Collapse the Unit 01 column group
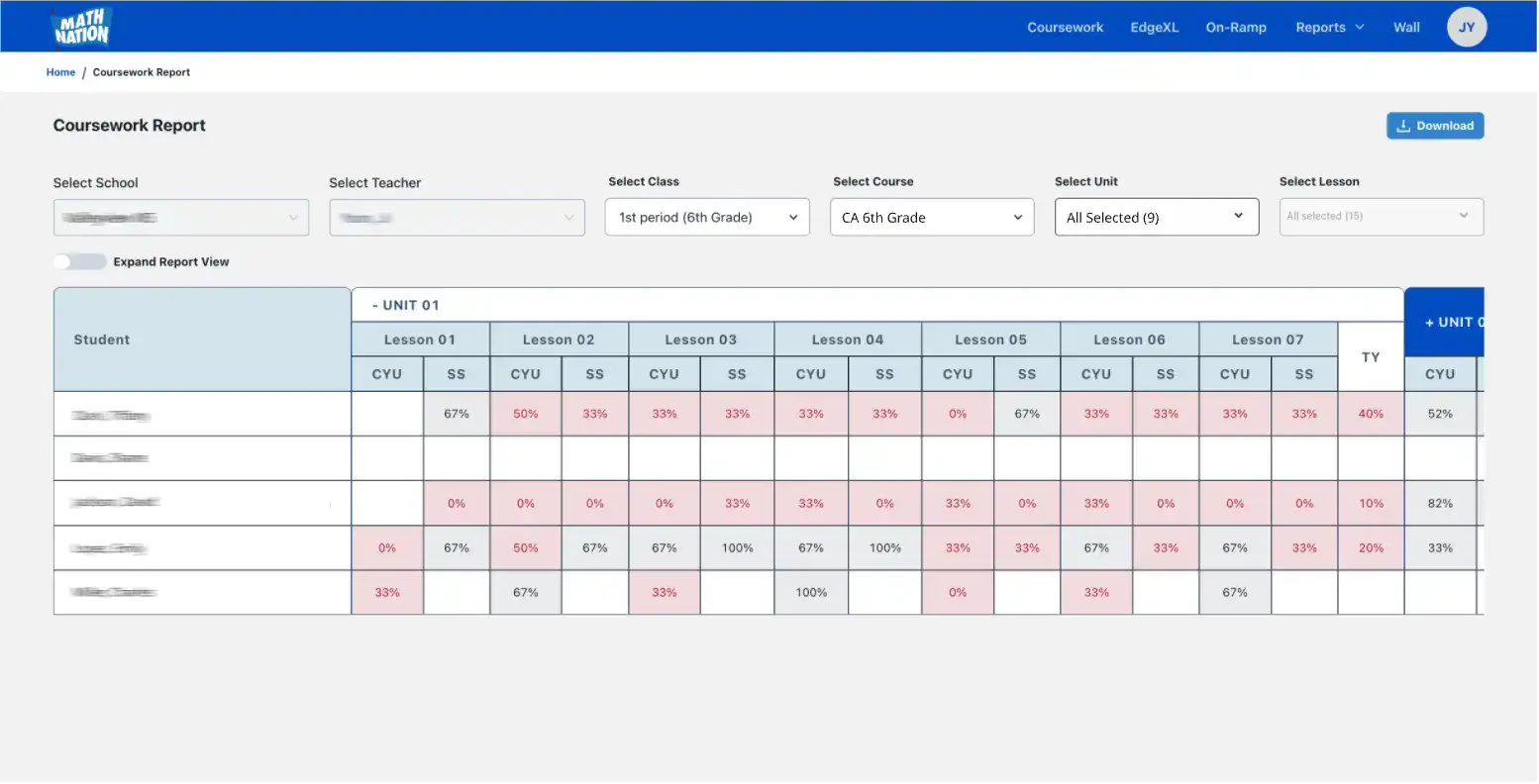 pos(405,305)
